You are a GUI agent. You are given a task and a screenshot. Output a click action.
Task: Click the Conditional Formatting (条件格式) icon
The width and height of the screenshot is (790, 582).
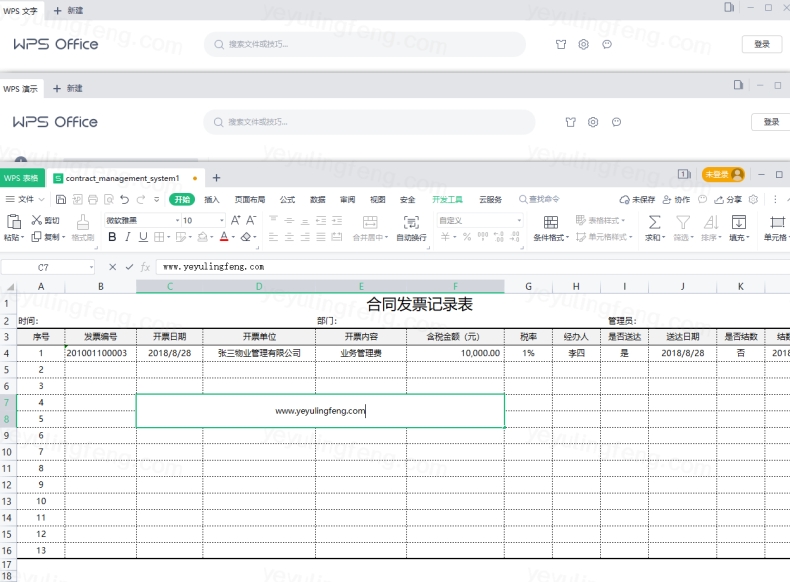(551, 222)
